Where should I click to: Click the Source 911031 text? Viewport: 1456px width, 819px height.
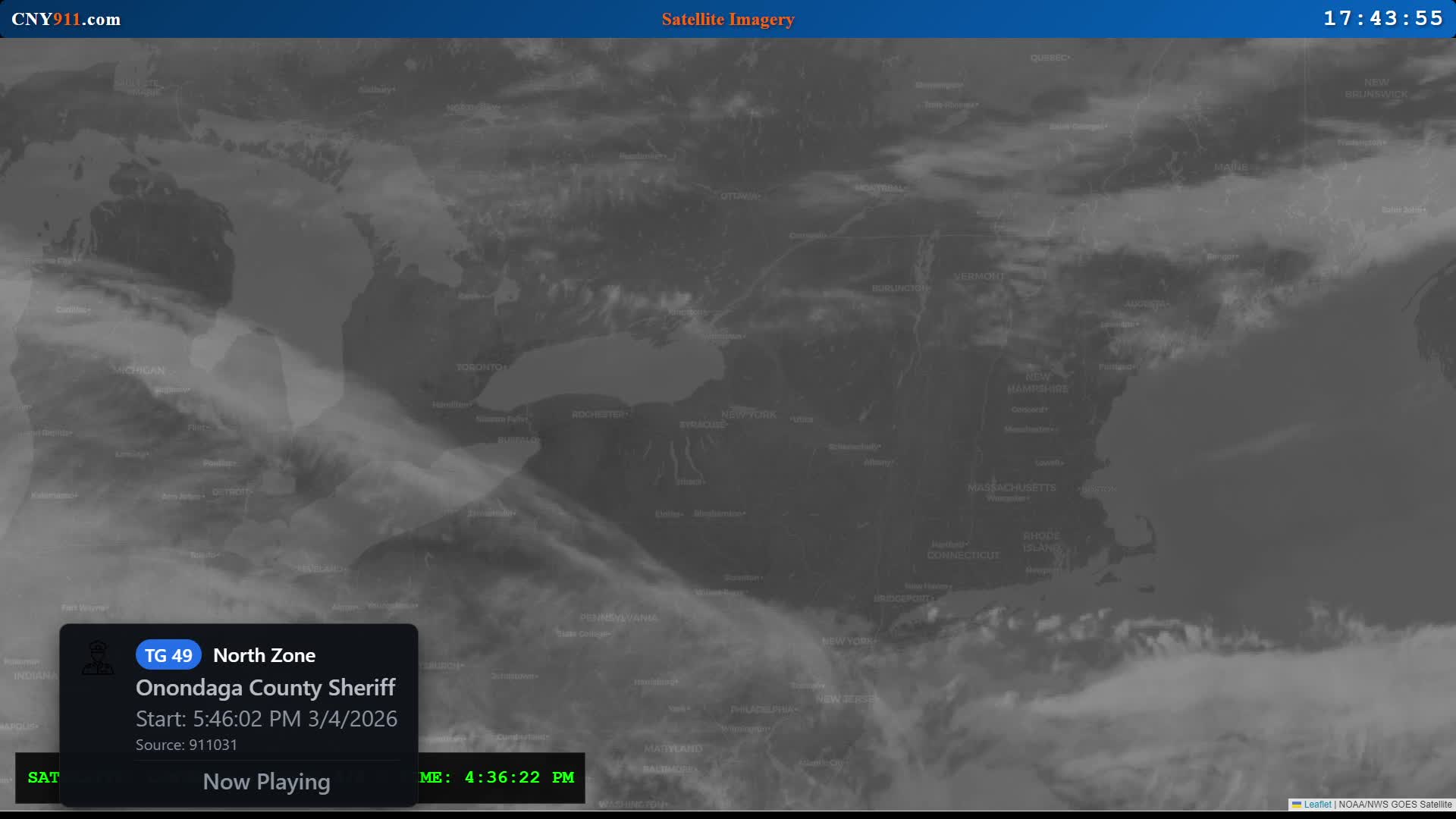[187, 745]
